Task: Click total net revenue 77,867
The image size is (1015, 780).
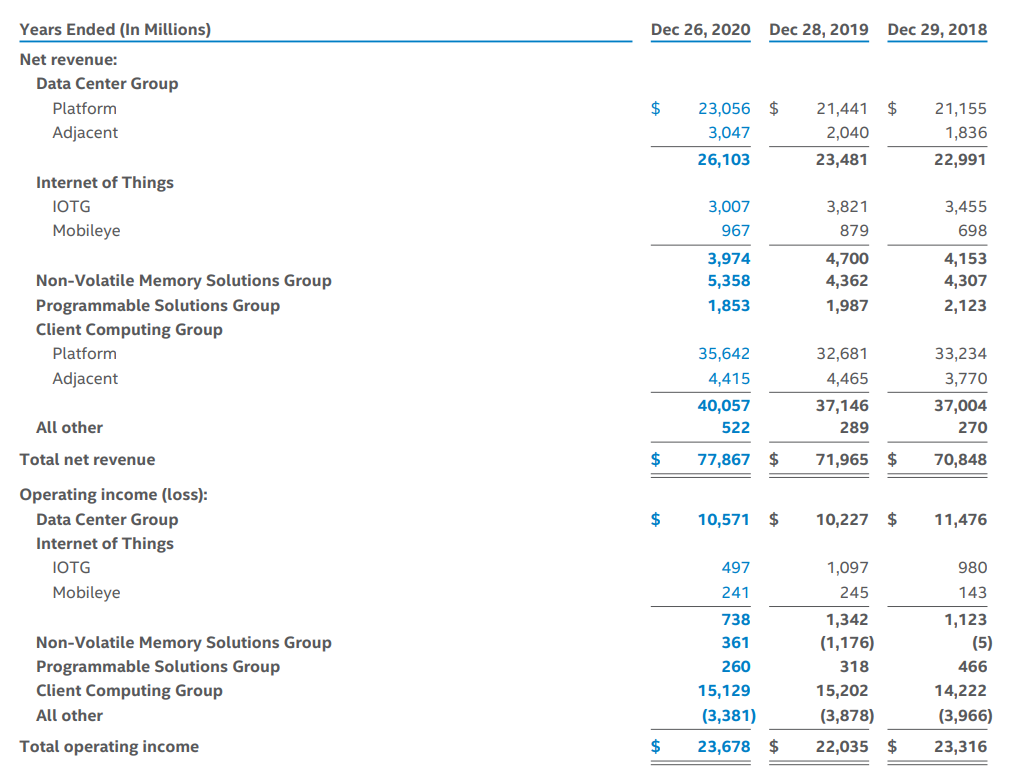Action: [x=724, y=460]
